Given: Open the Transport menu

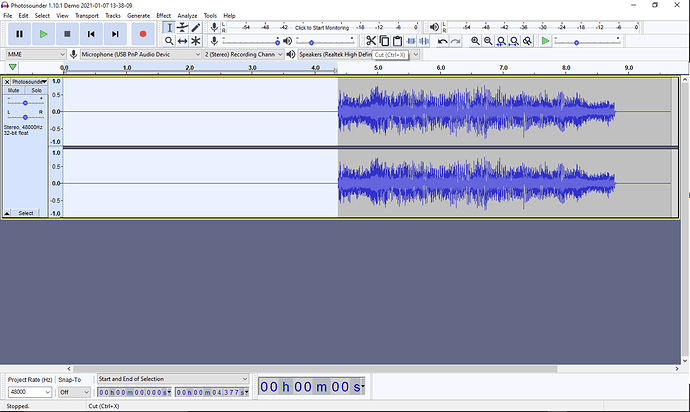Looking at the screenshot, I should click(x=87, y=15).
